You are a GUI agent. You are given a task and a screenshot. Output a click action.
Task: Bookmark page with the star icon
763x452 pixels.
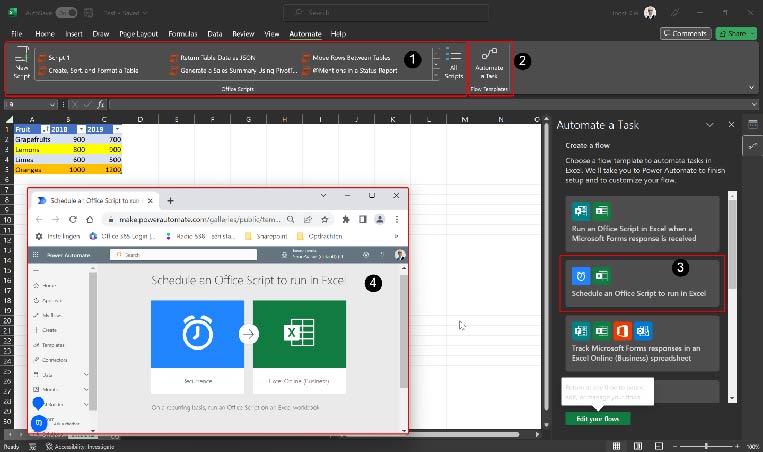tap(325, 219)
